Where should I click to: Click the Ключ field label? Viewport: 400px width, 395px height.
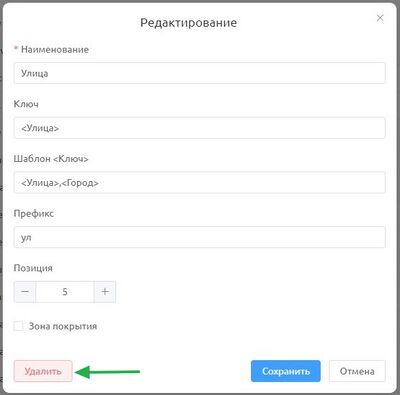point(26,104)
